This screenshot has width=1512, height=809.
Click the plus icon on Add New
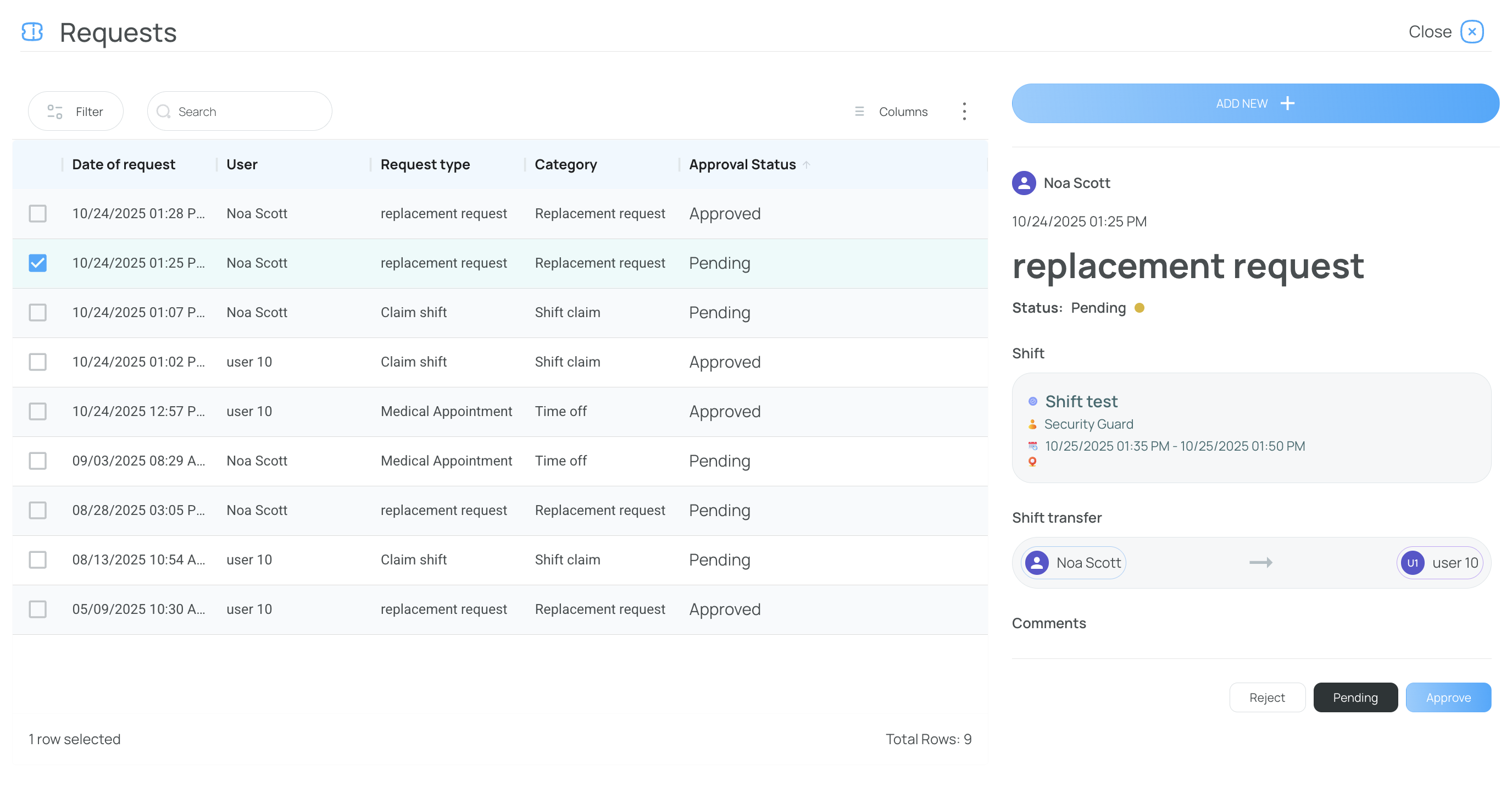pyautogui.click(x=1287, y=103)
